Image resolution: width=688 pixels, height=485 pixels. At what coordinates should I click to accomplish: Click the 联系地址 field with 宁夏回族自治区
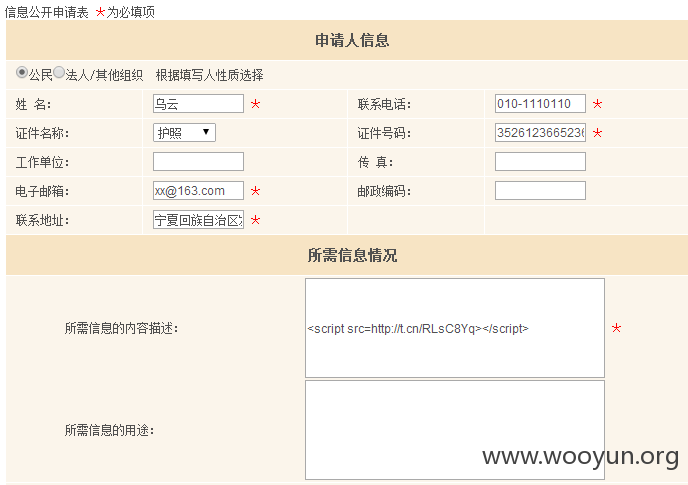tap(198, 219)
